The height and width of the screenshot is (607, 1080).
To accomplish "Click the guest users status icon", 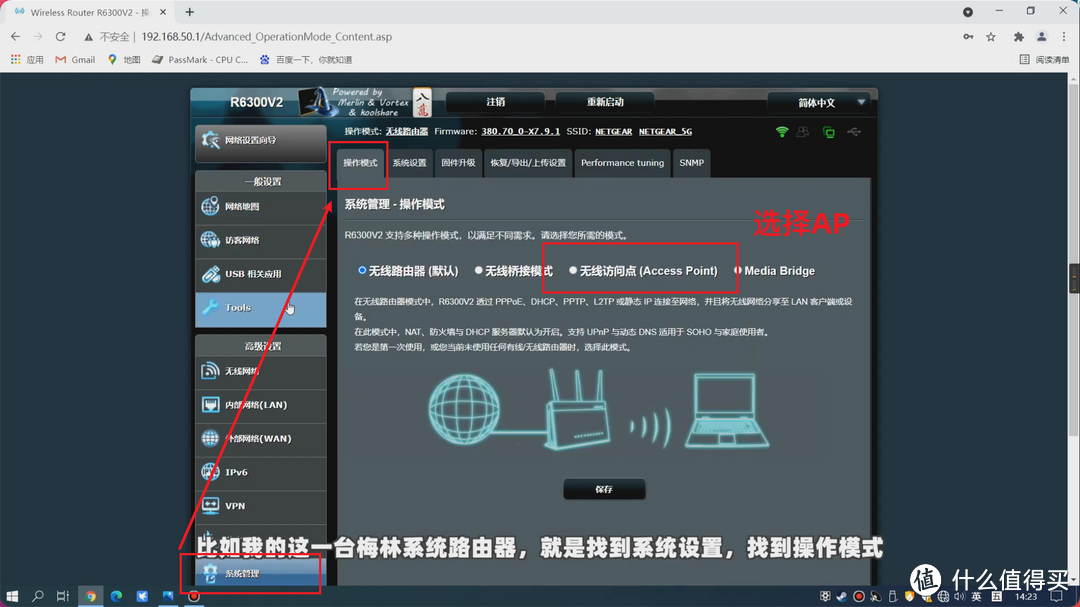I will [803, 132].
